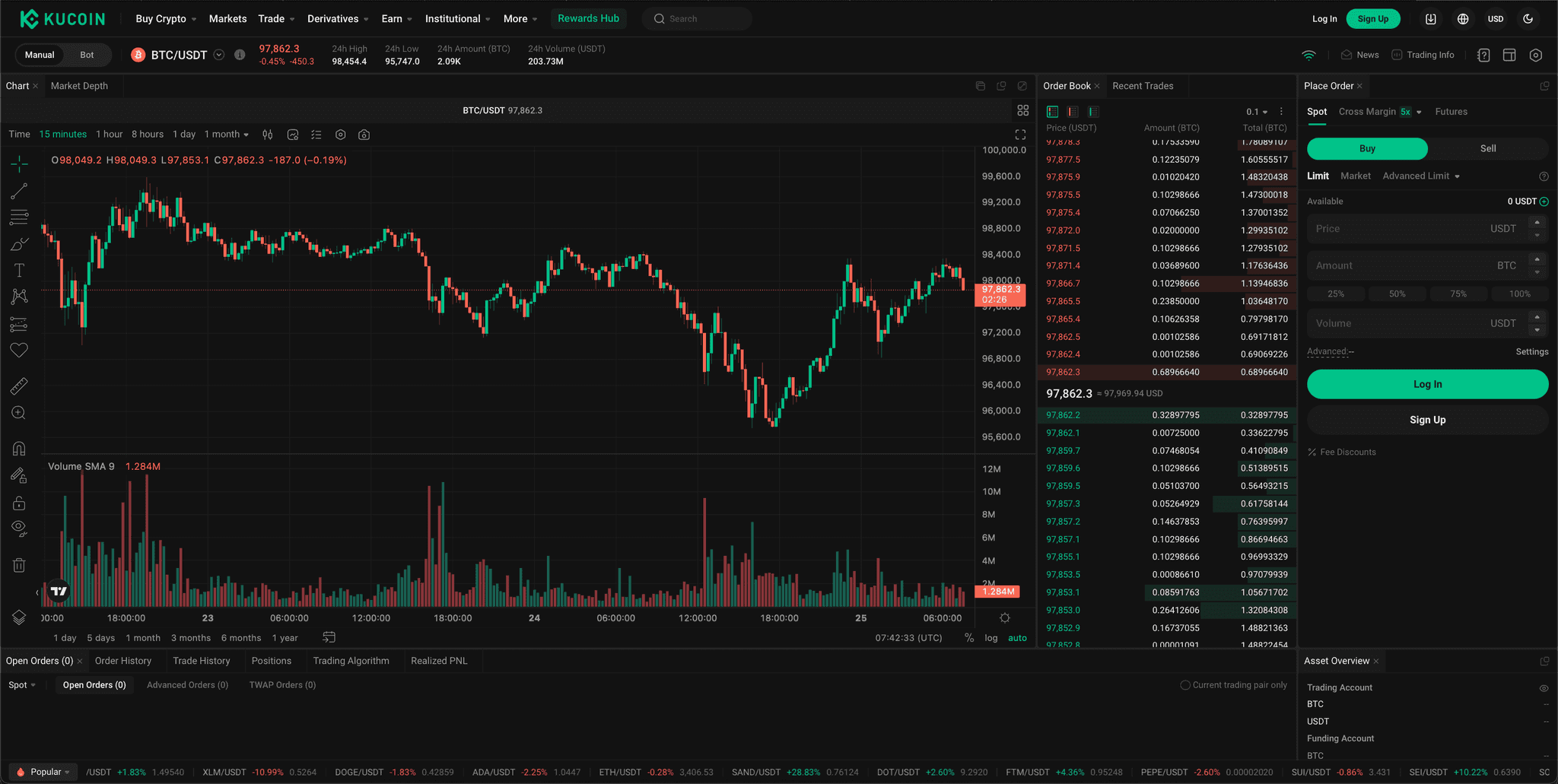
Task: Open the 0.1 order book precision dropdown
Action: click(x=1257, y=112)
